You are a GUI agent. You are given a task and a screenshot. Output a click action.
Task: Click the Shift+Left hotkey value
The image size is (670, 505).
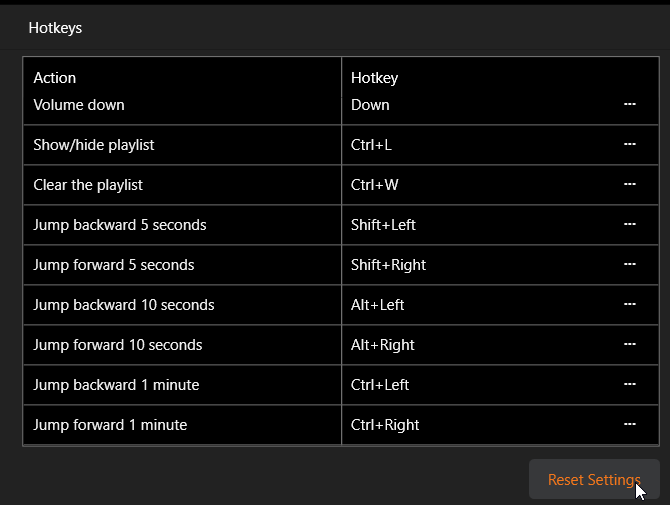click(x=383, y=225)
